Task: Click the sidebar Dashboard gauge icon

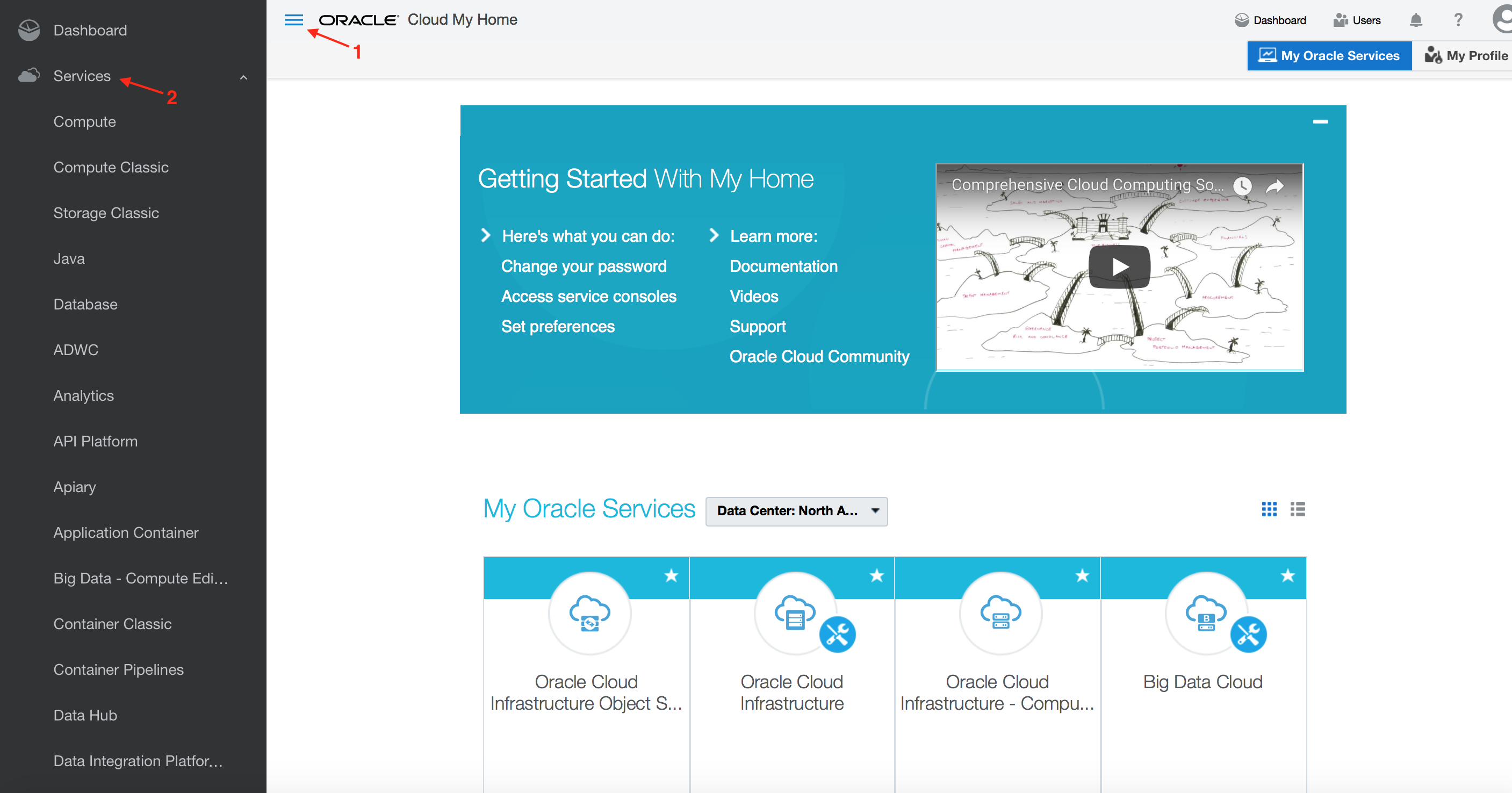Action: [29, 30]
